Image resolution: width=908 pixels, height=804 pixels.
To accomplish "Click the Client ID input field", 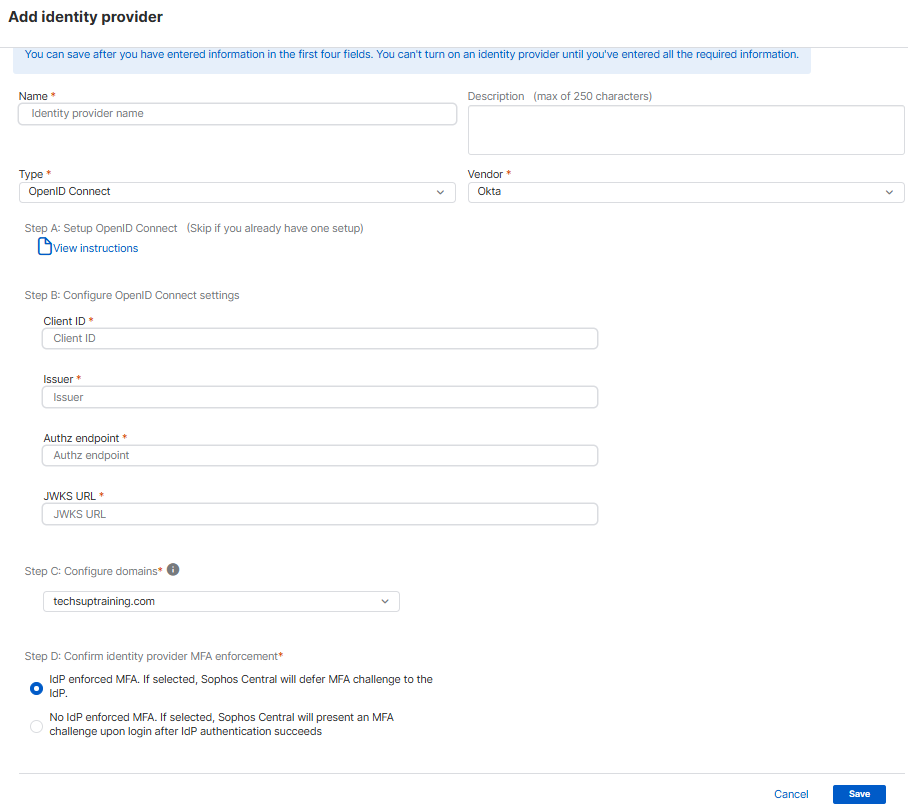I will [320, 339].
